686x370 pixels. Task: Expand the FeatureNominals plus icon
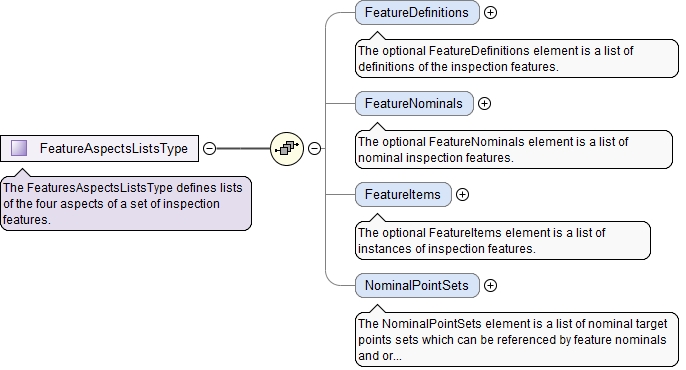pos(484,104)
